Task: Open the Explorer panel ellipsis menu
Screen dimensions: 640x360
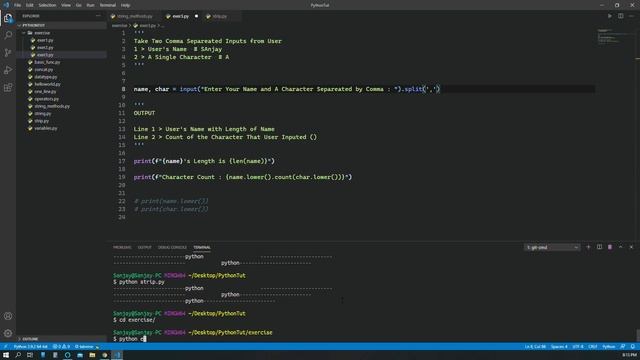Action: point(98,16)
